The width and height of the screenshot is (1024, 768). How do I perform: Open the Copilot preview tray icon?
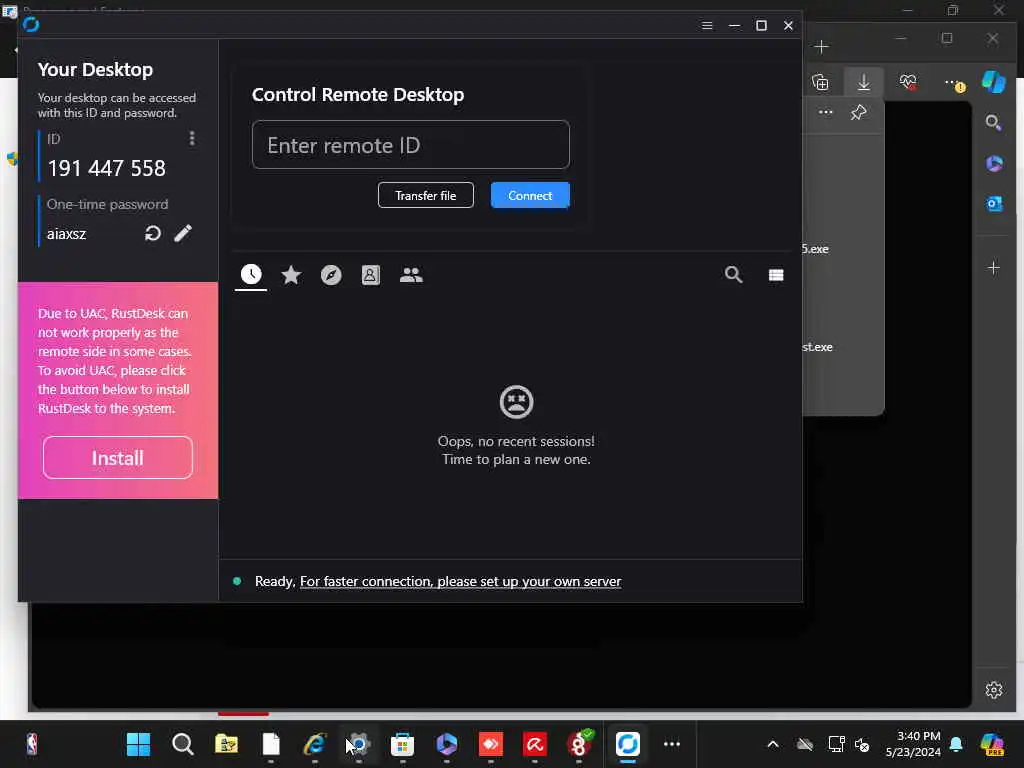tap(992, 744)
